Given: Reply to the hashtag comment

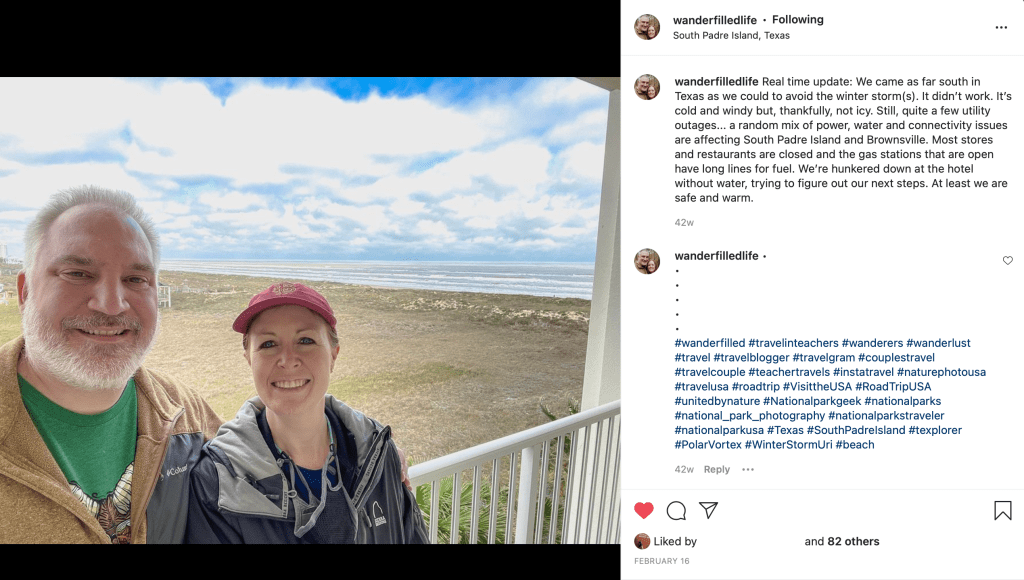Looking at the screenshot, I should (x=716, y=469).
